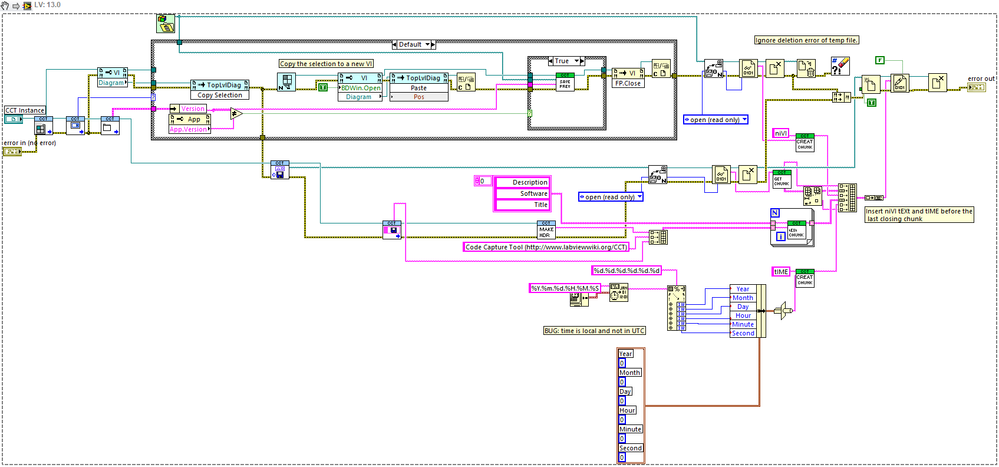Click the upper Open/Create/Replace File icon
Screen dimensions: 999x467
(713, 69)
